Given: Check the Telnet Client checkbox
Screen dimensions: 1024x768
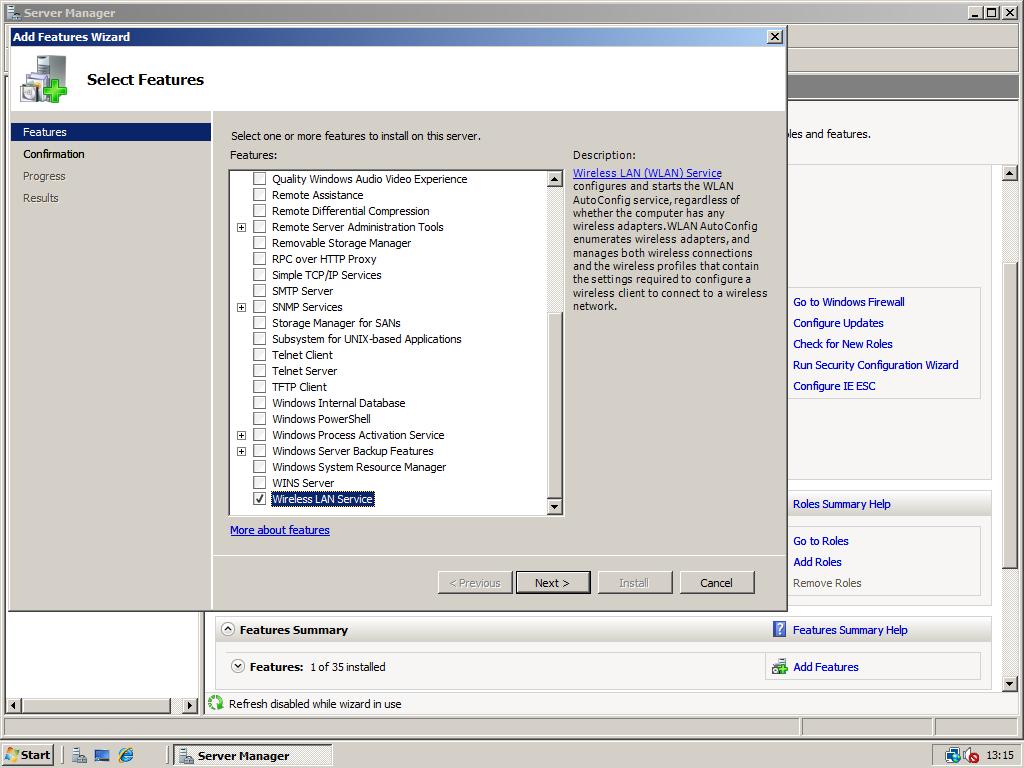Looking at the screenshot, I should (259, 355).
